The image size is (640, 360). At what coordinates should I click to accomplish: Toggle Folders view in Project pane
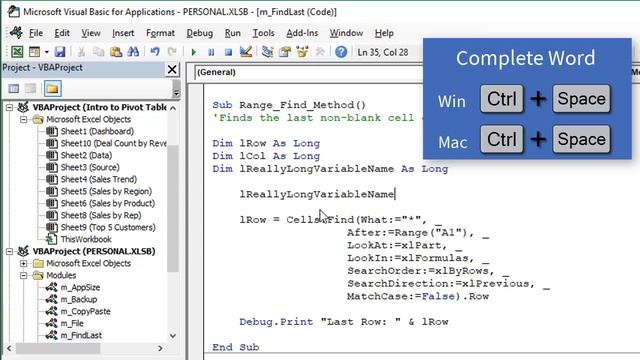tap(52, 89)
